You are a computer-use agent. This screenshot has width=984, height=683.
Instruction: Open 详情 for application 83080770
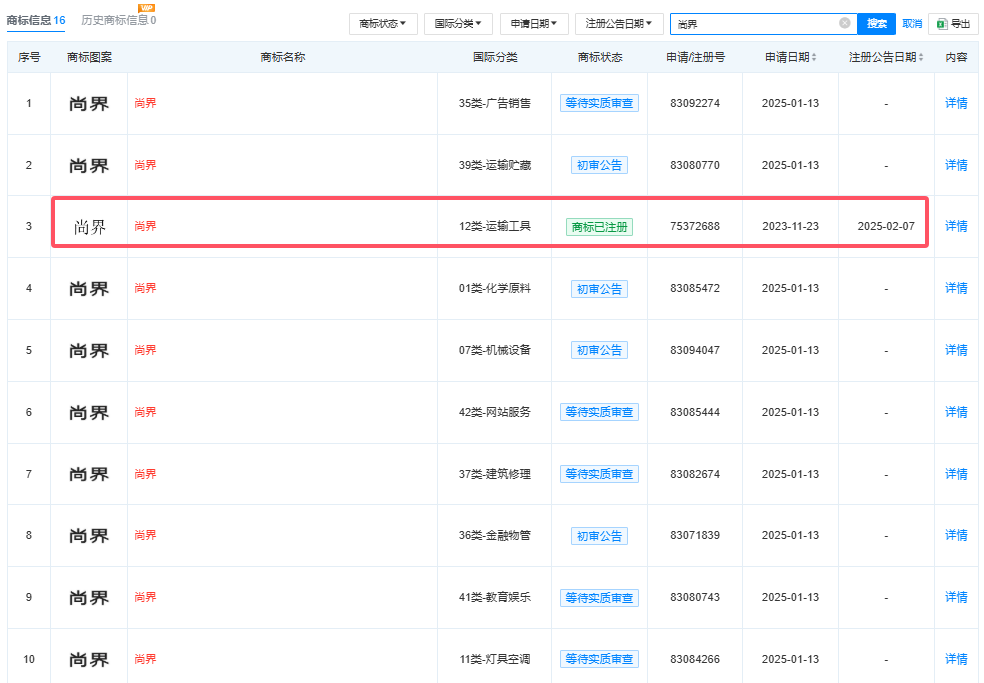point(956,165)
